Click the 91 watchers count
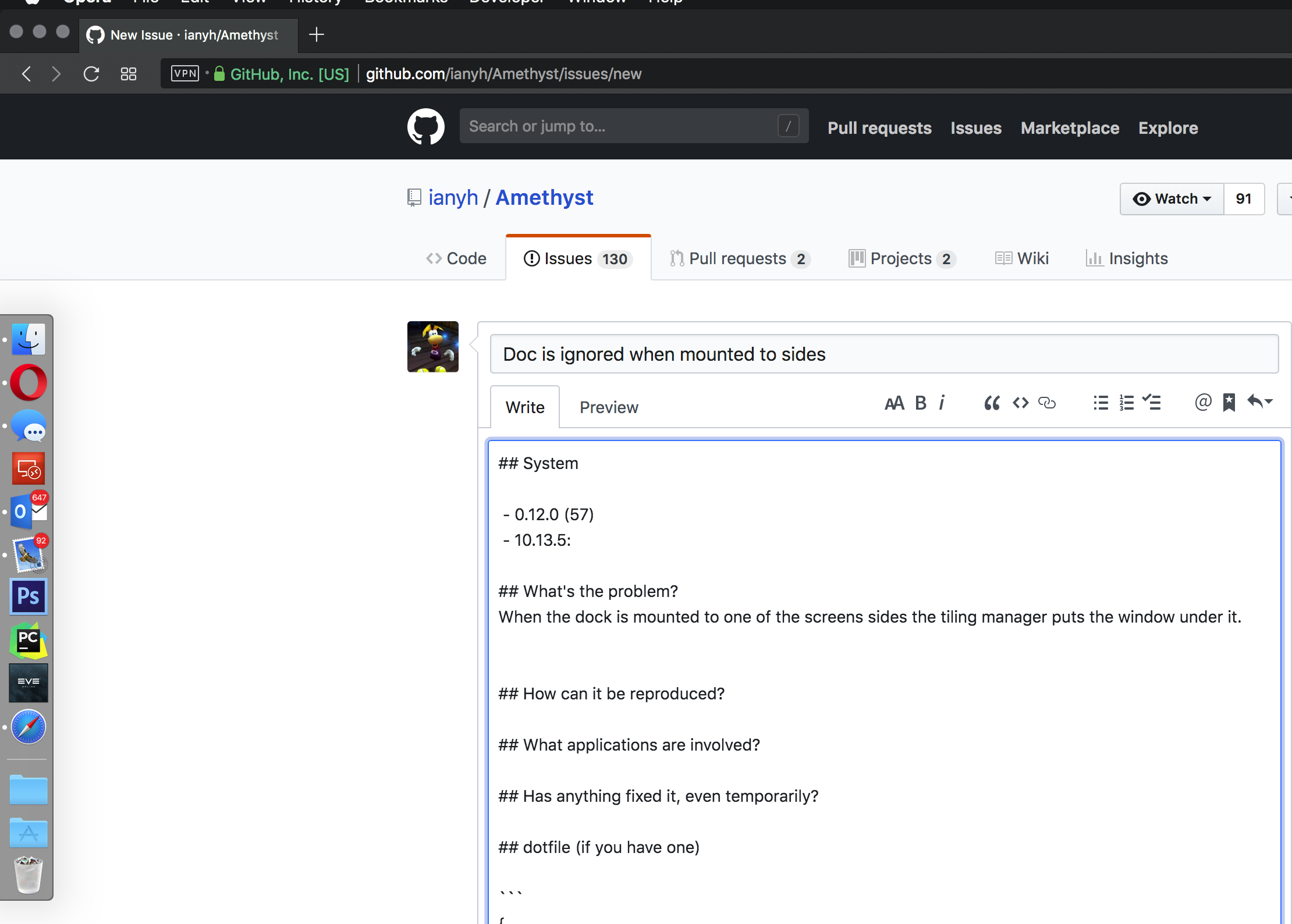The height and width of the screenshot is (924, 1292). (1244, 198)
